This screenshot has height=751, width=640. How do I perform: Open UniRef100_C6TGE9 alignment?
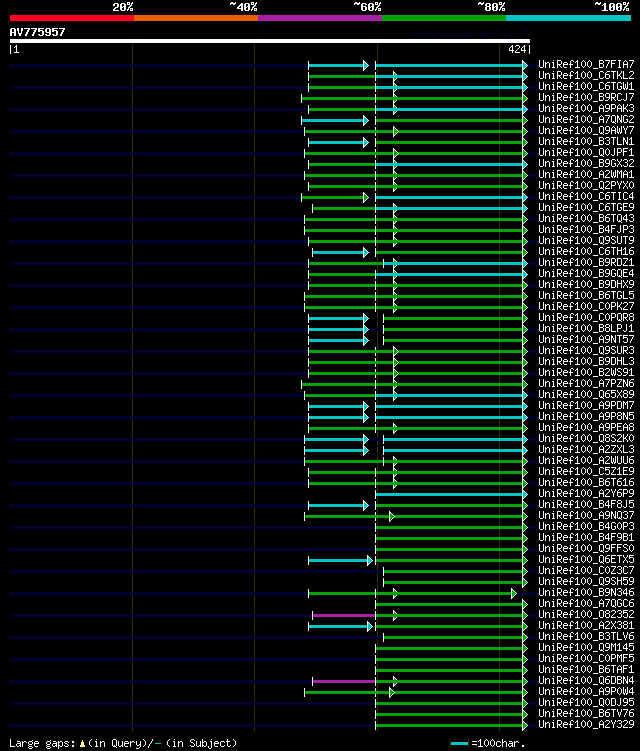coord(586,207)
